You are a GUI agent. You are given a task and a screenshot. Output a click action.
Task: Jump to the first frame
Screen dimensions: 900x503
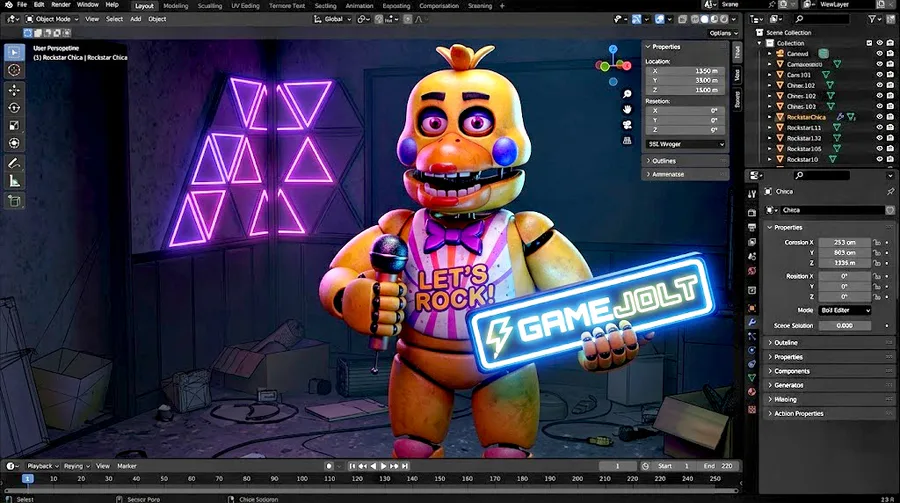(x=352, y=466)
